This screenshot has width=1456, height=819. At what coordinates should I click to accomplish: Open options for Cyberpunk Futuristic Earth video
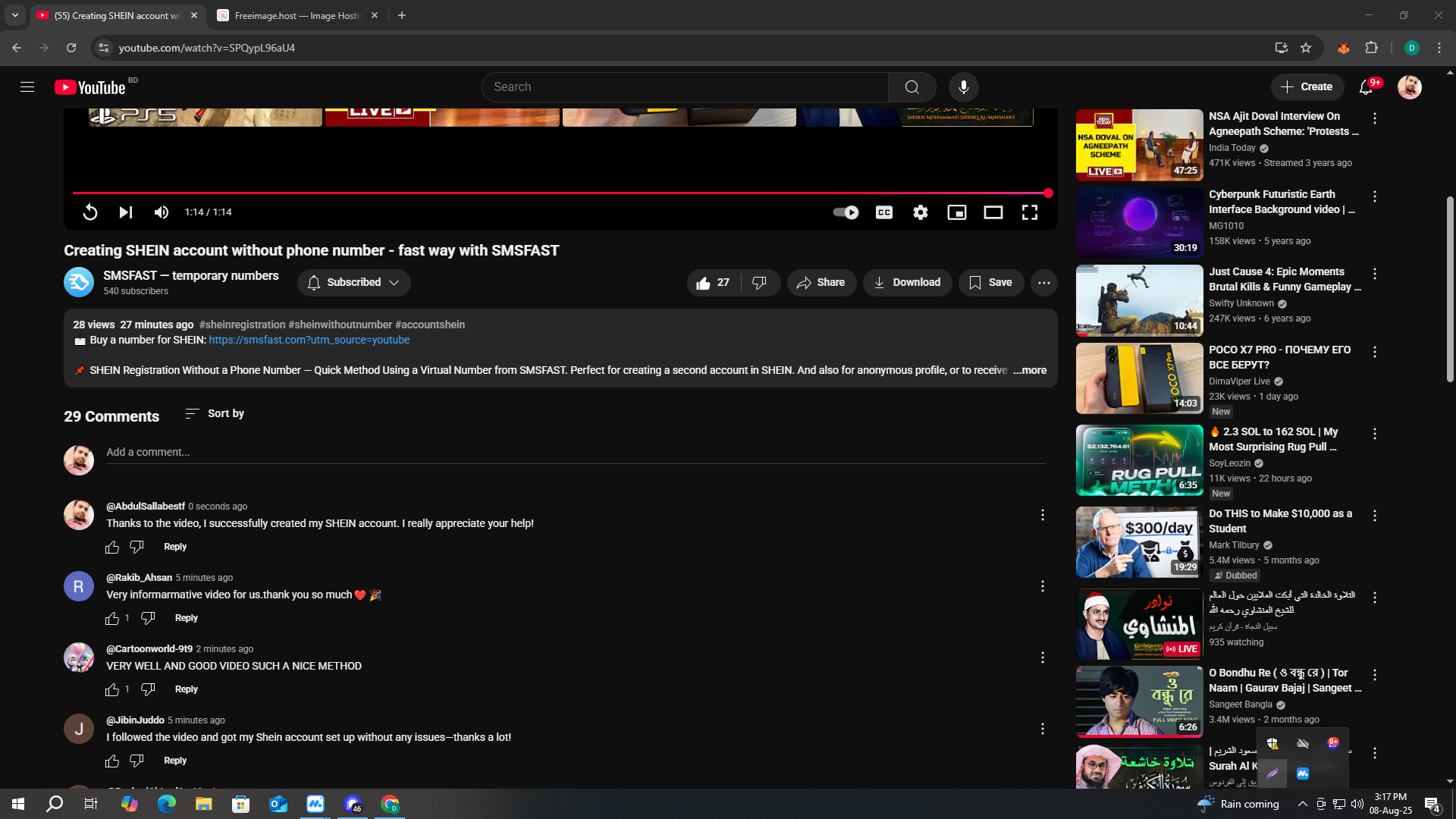click(x=1374, y=196)
